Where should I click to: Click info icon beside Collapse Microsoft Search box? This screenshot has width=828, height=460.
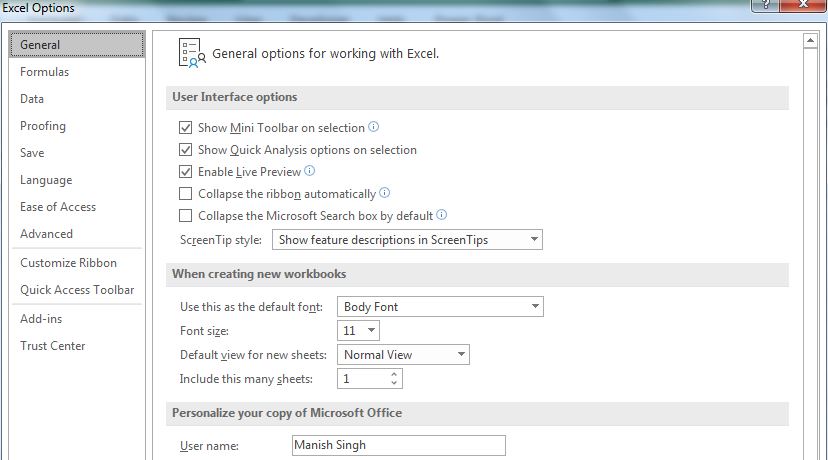tap(441, 214)
